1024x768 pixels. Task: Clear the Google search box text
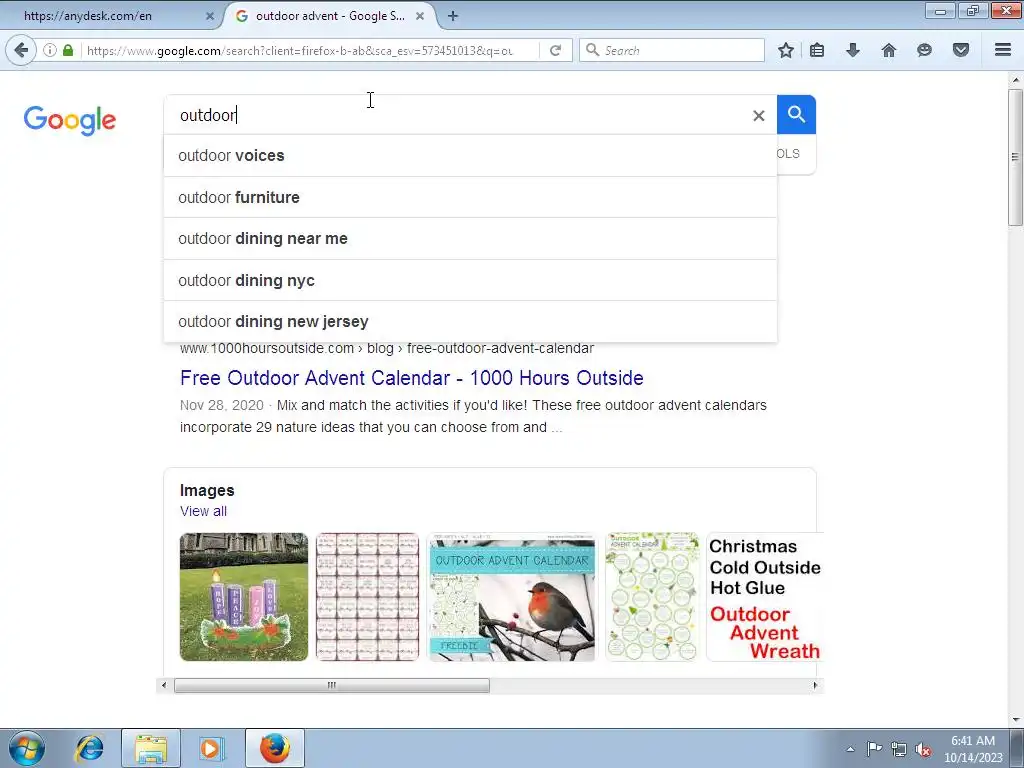(758, 116)
